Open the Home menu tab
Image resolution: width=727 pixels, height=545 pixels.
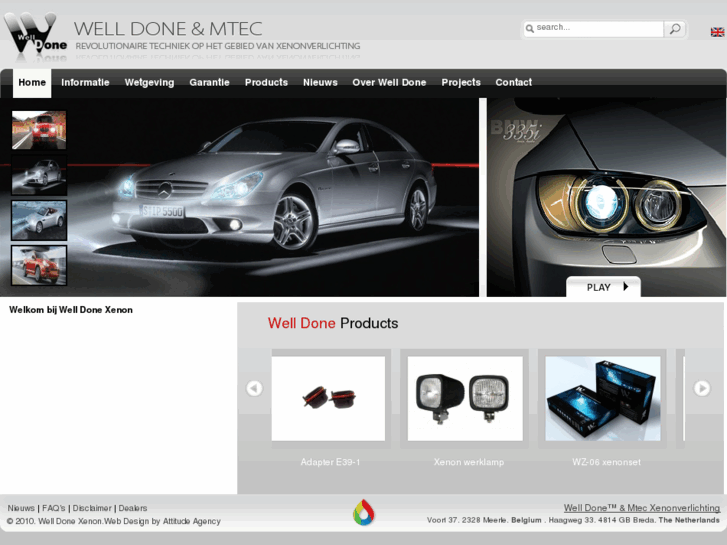pos(32,83)
